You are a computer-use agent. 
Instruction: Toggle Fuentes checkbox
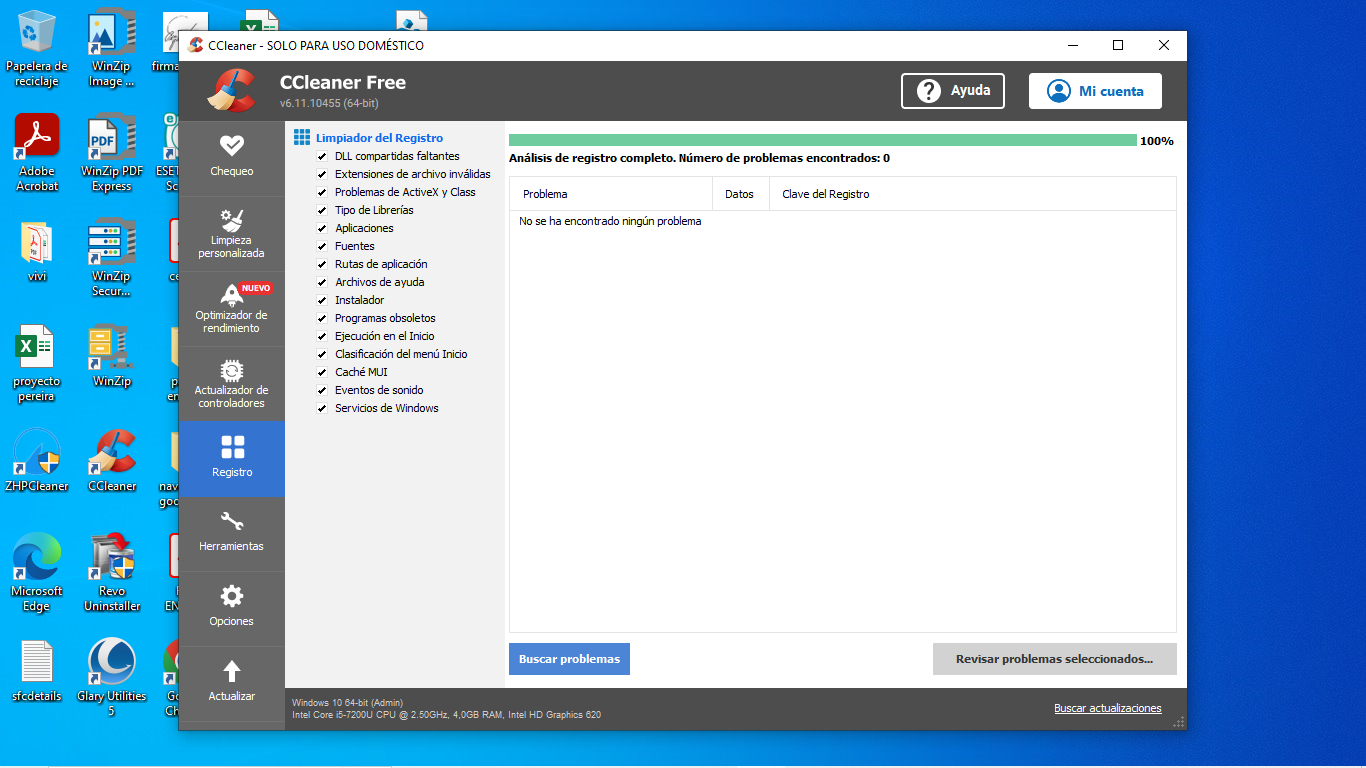[x=322, y=247]
